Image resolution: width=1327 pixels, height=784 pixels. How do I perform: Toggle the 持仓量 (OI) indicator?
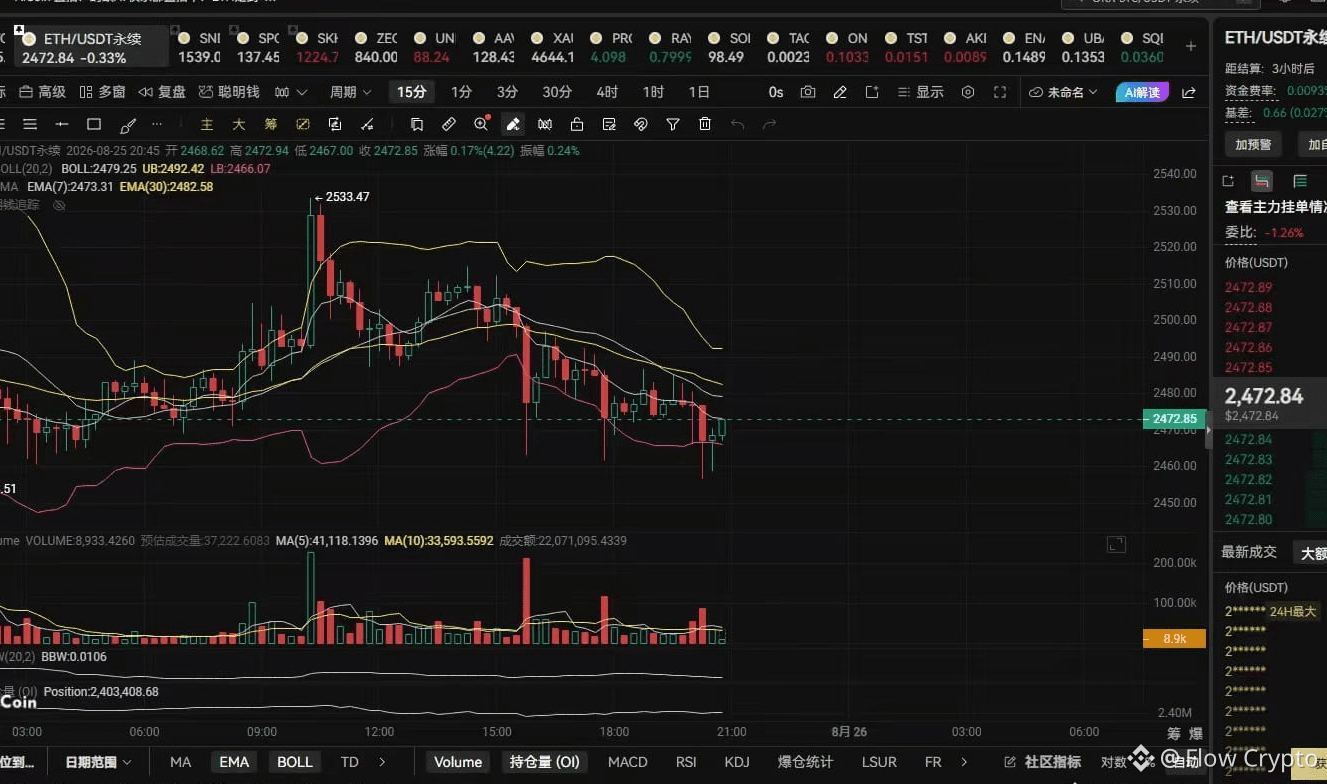(545, 762)
